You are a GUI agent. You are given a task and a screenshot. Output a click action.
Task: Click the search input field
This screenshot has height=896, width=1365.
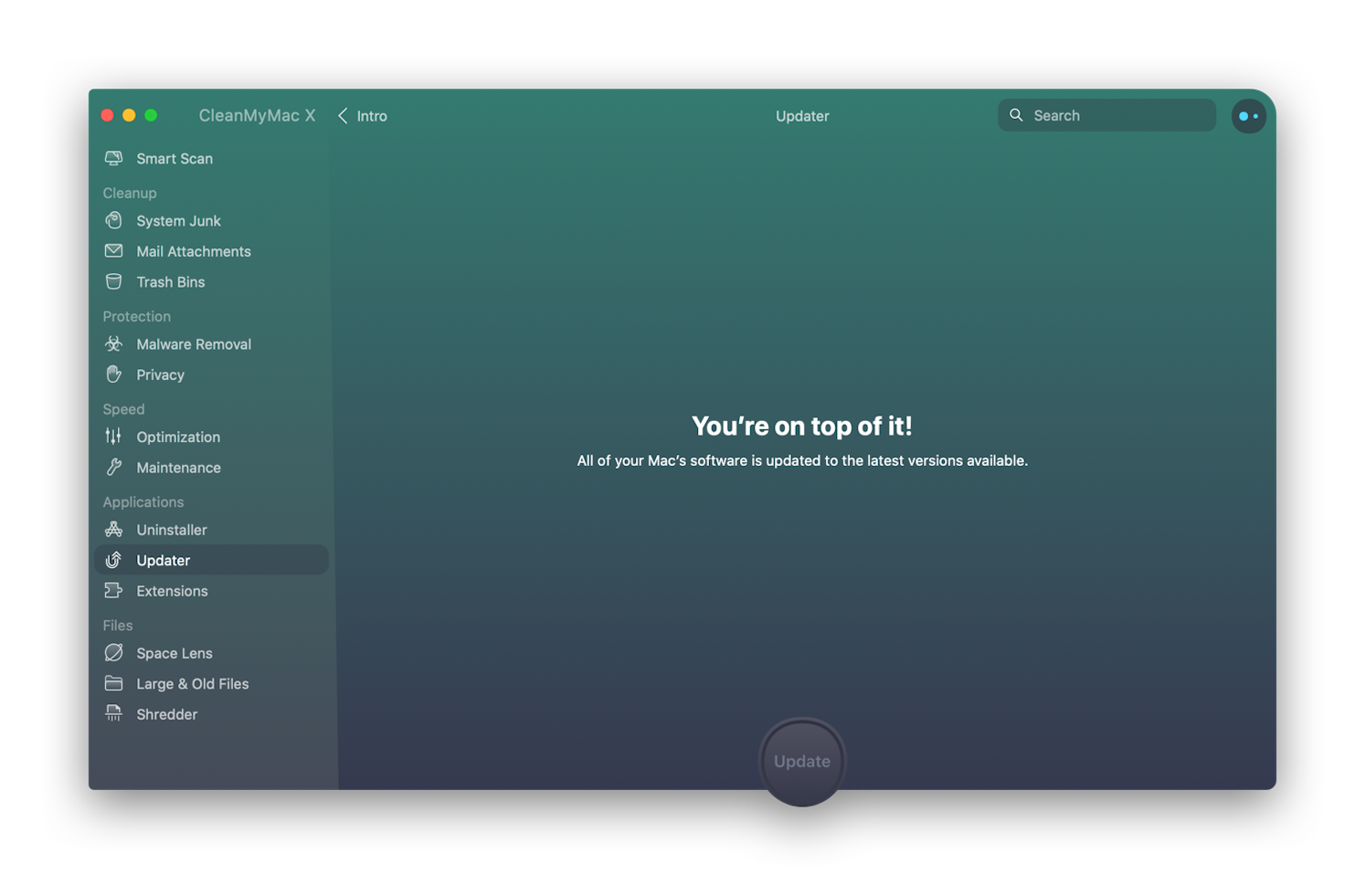[x=1106, y=115]
